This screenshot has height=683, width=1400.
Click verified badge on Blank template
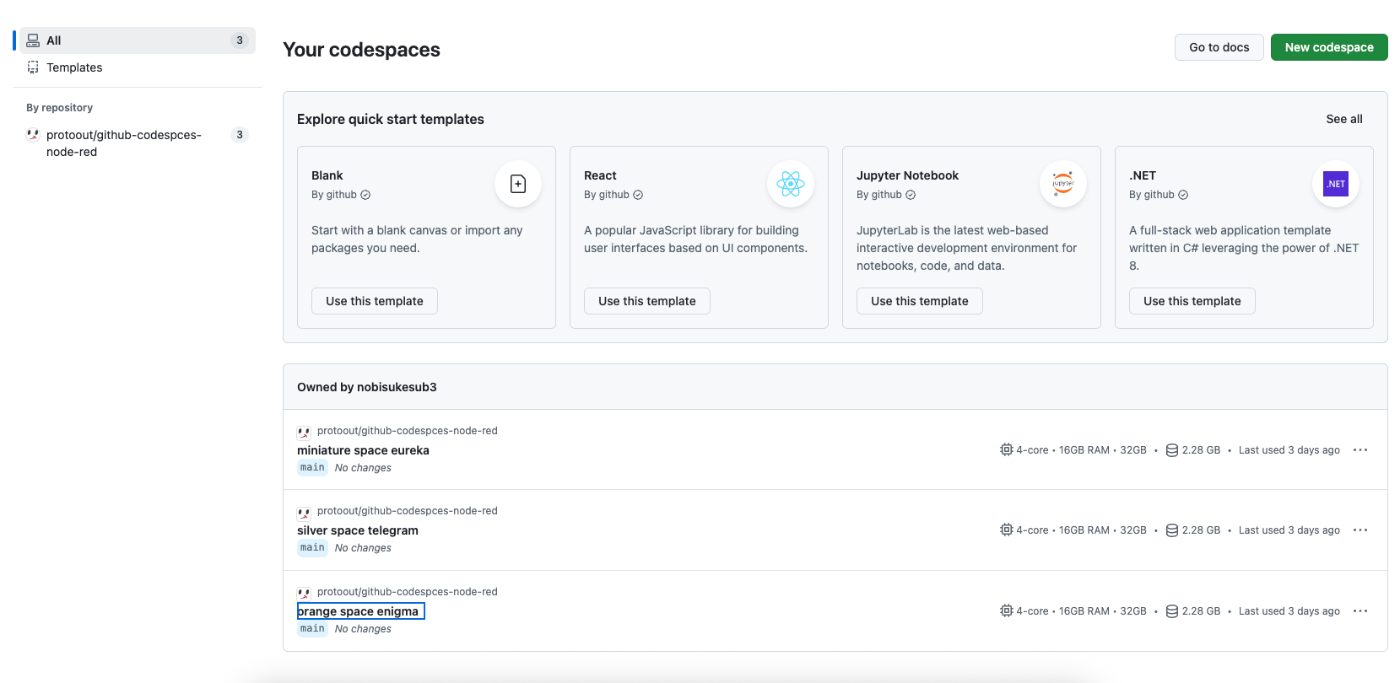366,195
